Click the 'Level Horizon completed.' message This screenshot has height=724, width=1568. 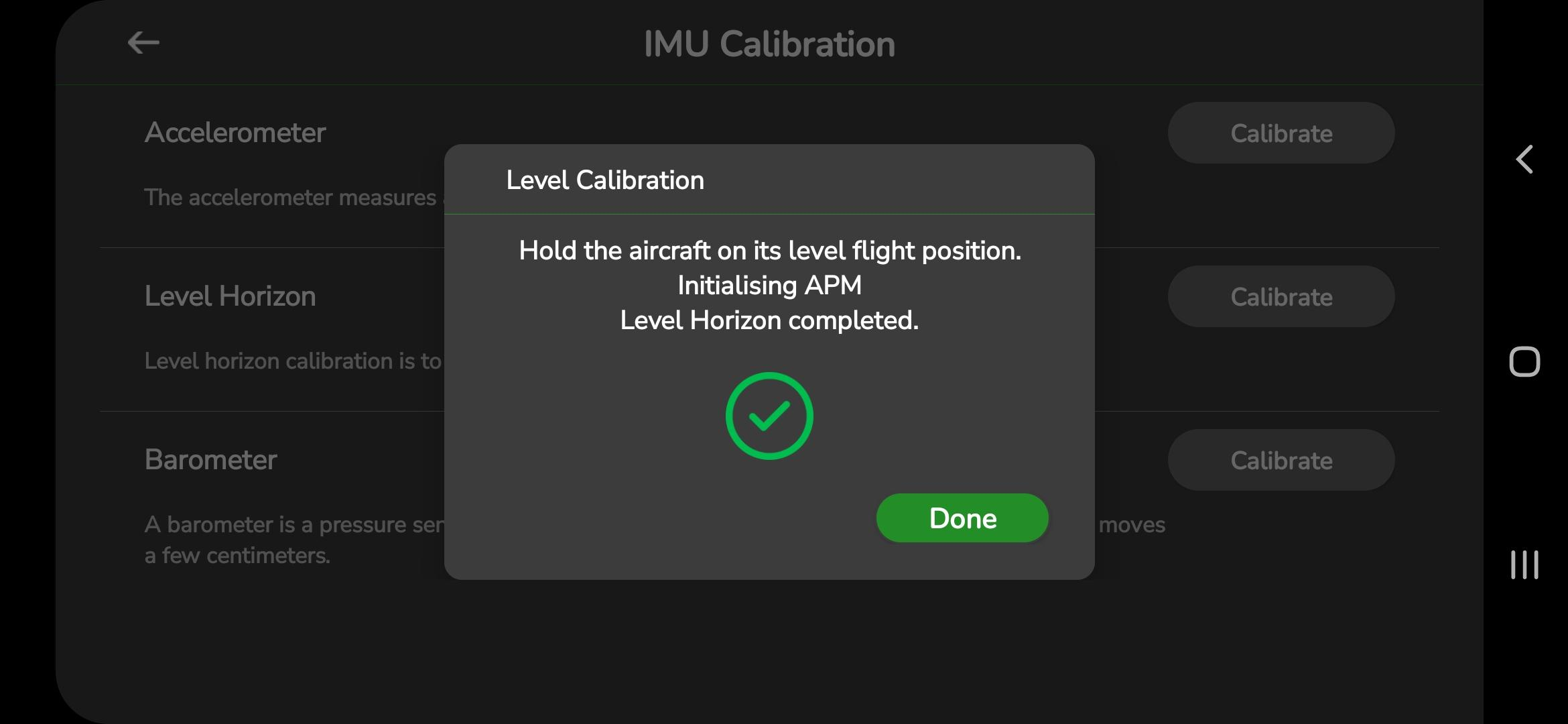point(769,320)
